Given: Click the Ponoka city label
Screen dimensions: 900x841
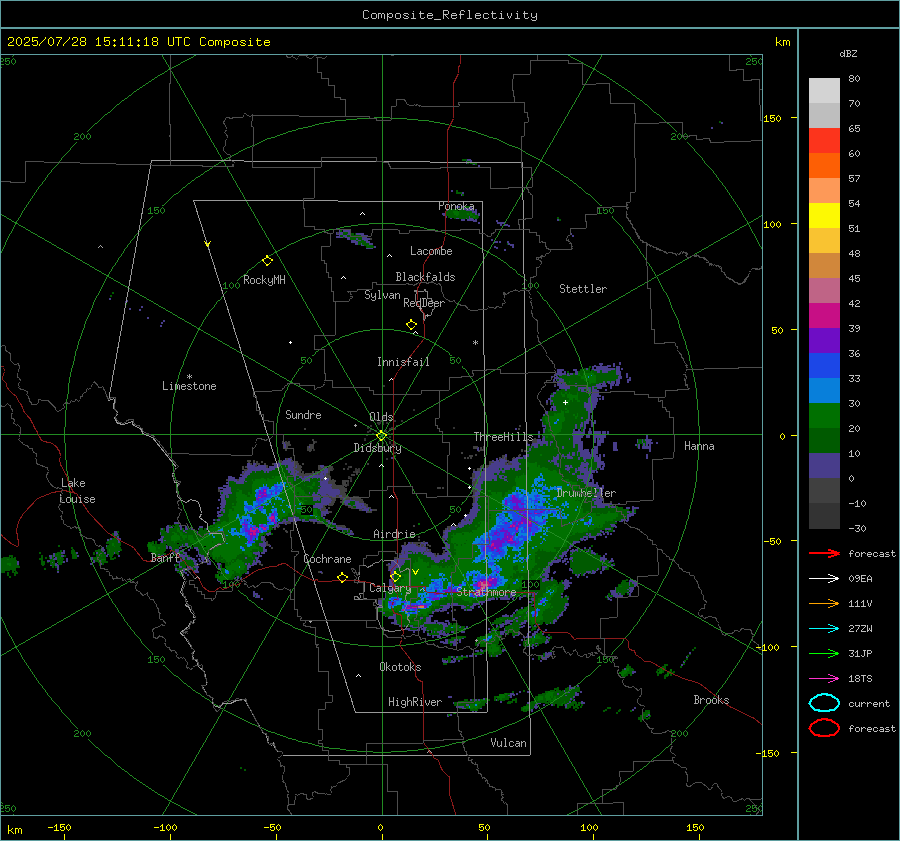Looking at the screenshot, I should point(456,206).
